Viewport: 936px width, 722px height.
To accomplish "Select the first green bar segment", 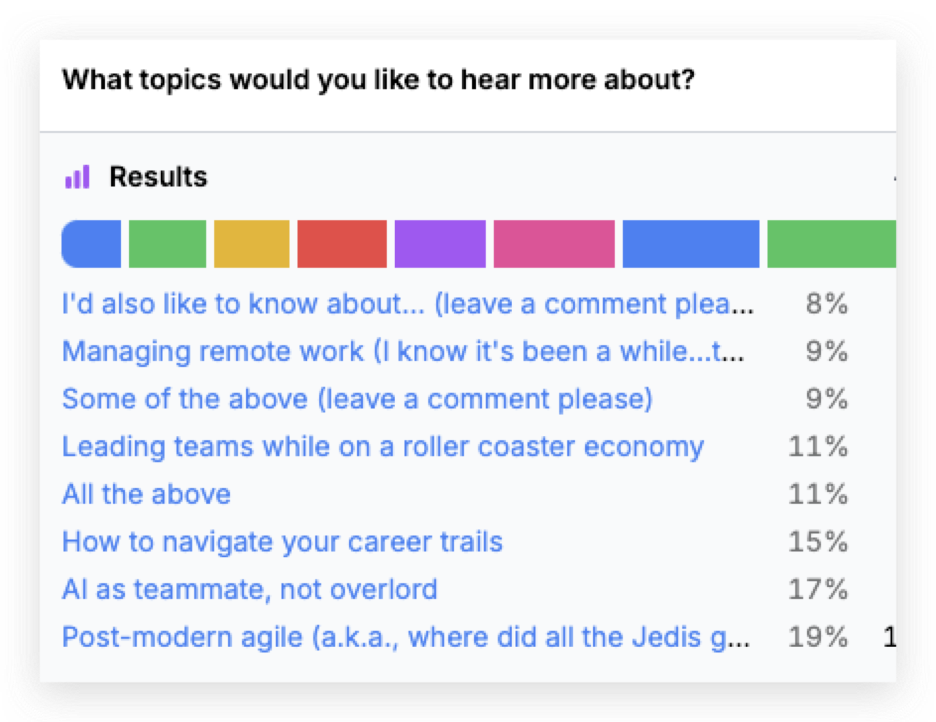I will pos(167,244).
